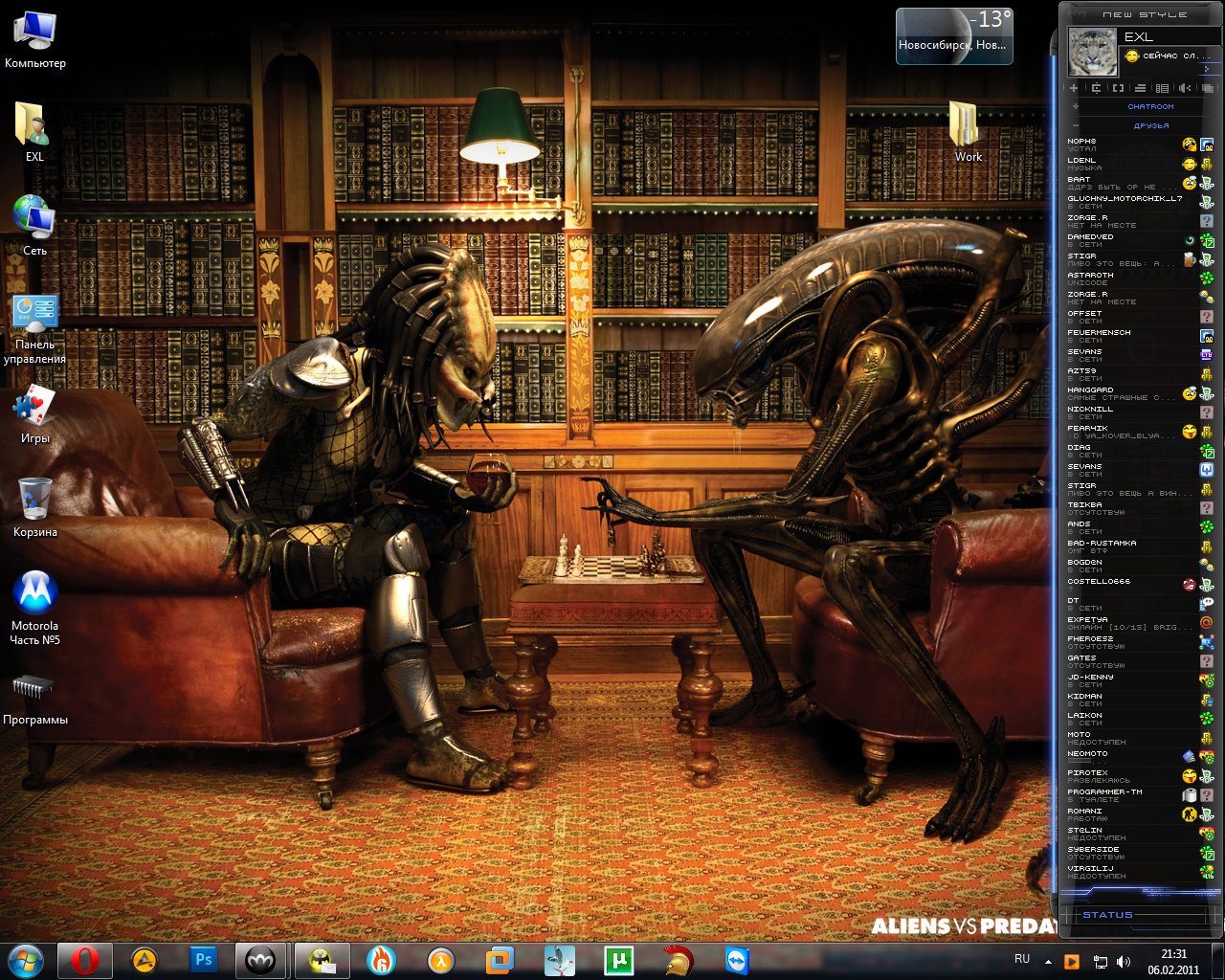Screen dimensions: 1225x980
Task: Click the tree structure icon in the messenger toolbar
Action: pos(1096,88)
